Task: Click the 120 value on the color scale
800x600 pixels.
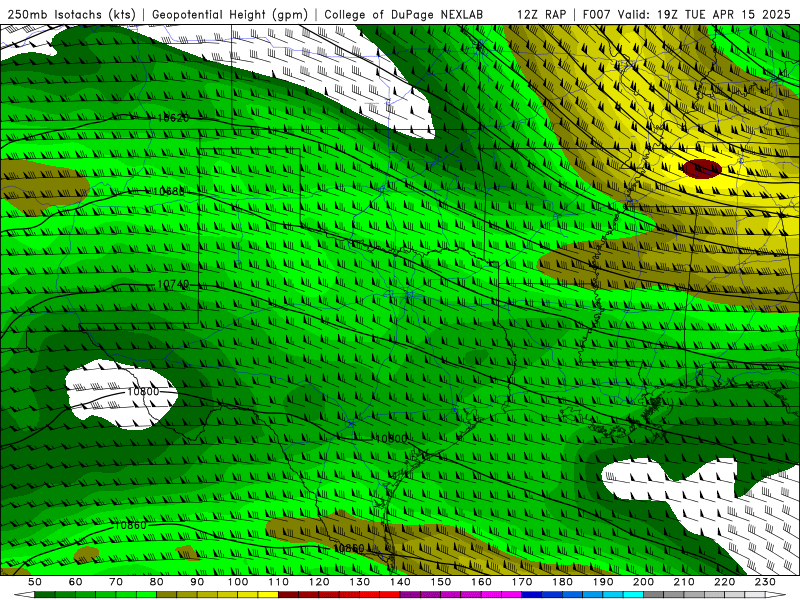Action: (x=319, y=582)
